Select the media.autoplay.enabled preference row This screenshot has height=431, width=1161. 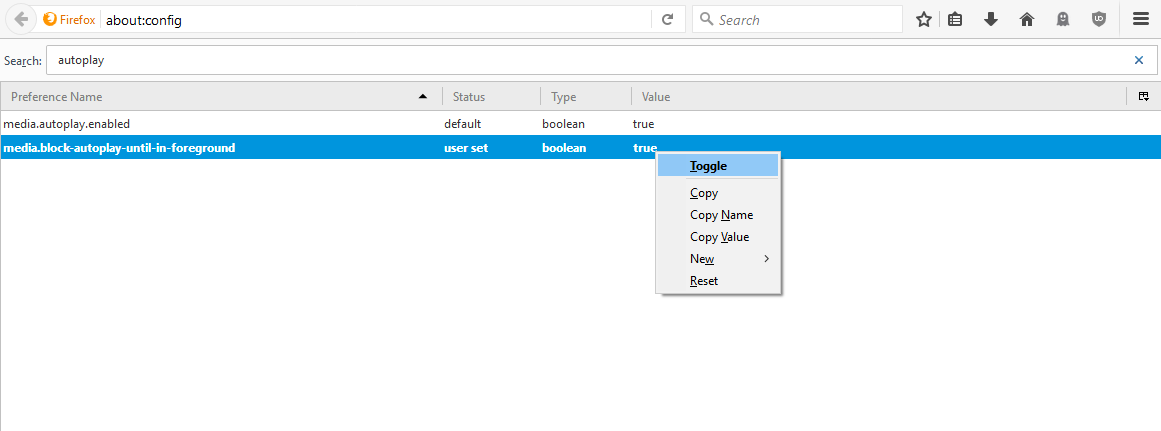point(580,124)
